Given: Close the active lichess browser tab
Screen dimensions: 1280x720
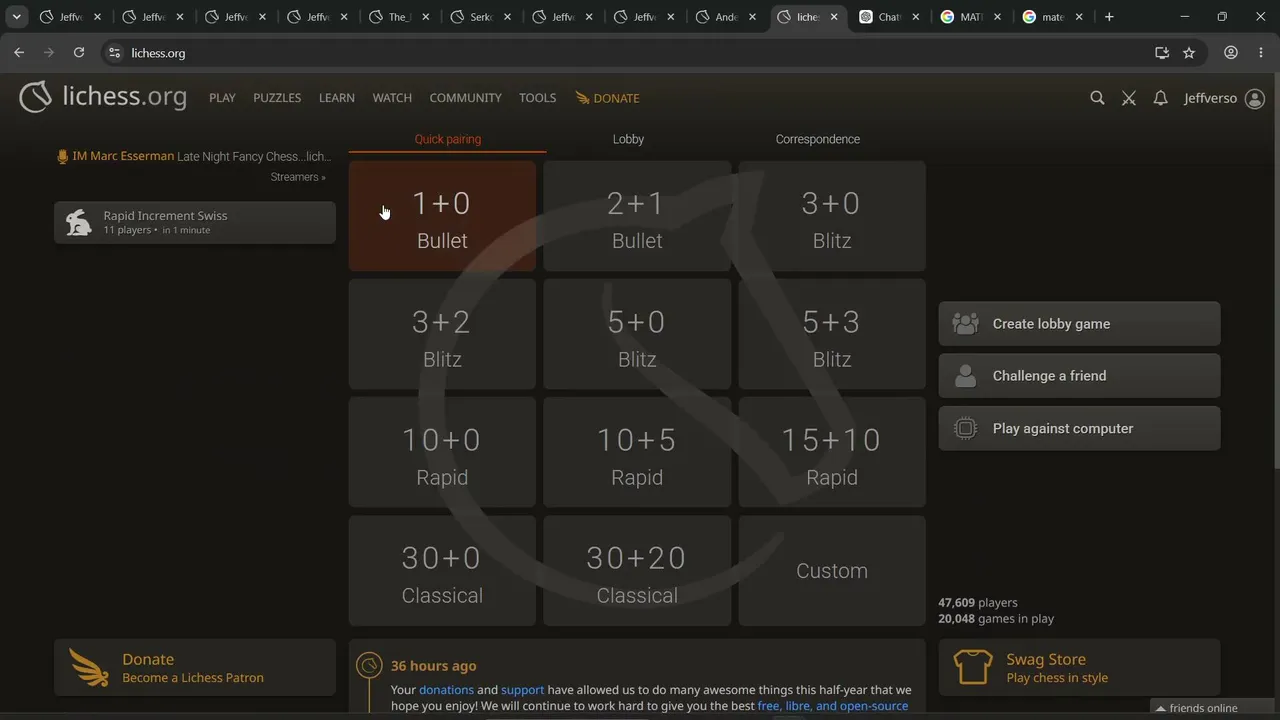Looking at the screenshot, I should tap(834, 17).
